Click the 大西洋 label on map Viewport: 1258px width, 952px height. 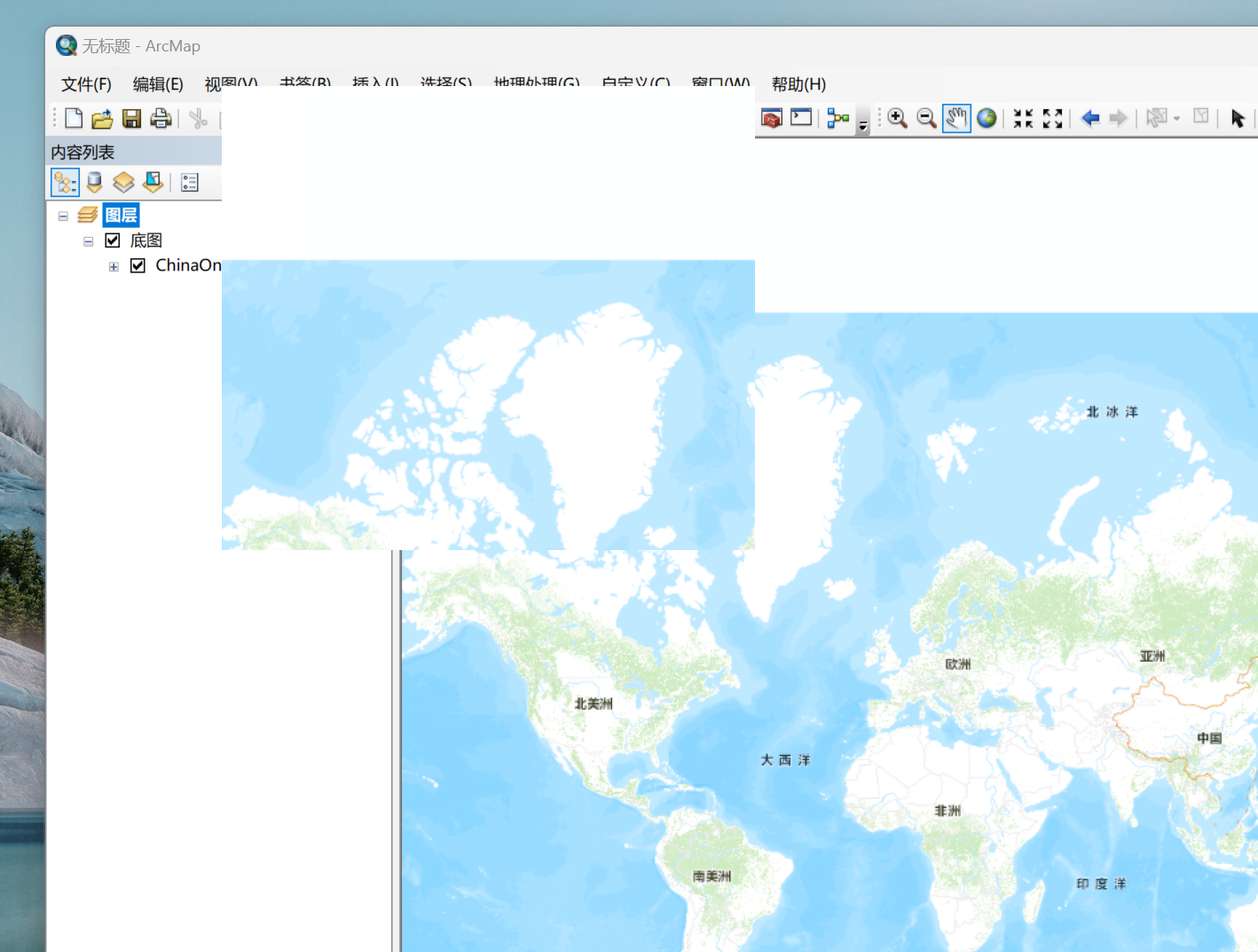pos(786,760)
